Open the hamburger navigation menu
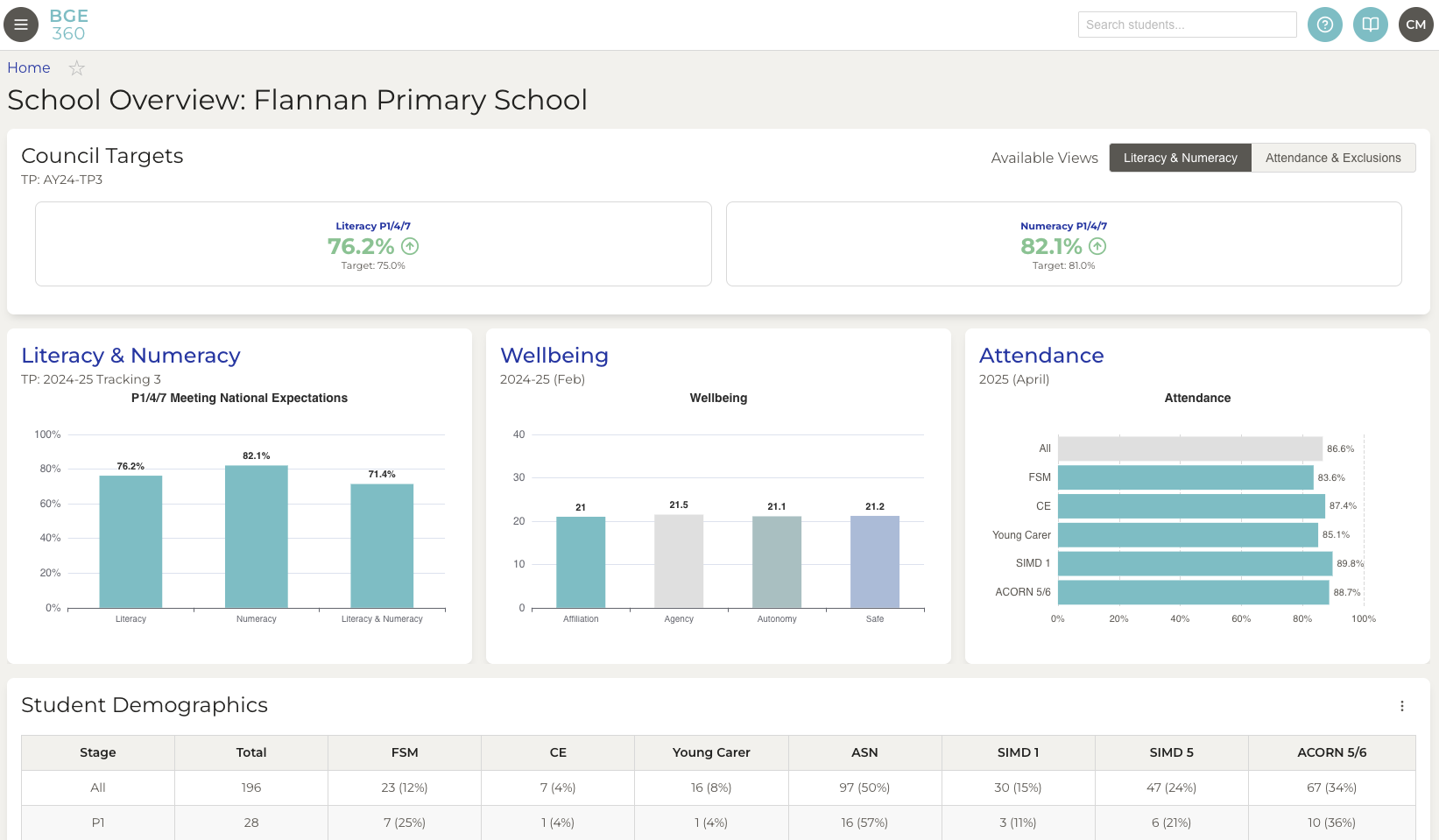The image size is (1439, 840). [21, 25]
